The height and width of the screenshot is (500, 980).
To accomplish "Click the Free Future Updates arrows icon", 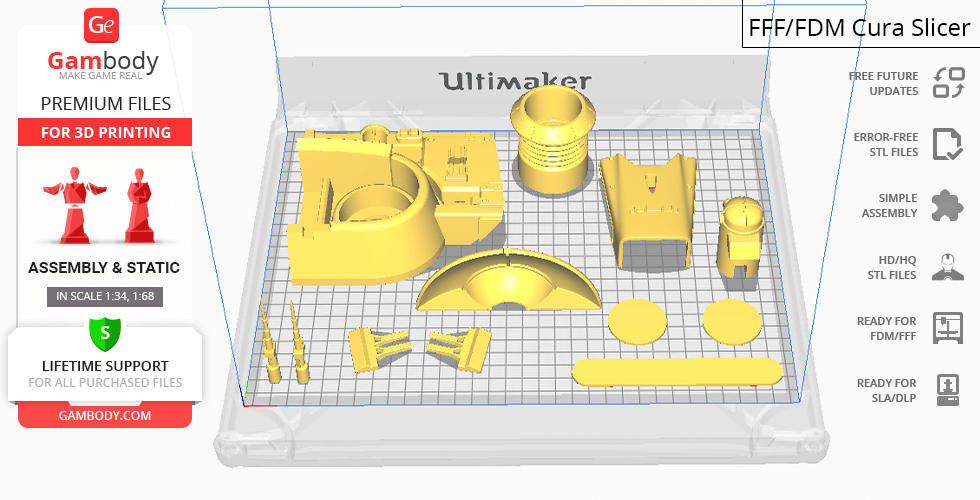I will pyautogui.click(x=947, y=83).
